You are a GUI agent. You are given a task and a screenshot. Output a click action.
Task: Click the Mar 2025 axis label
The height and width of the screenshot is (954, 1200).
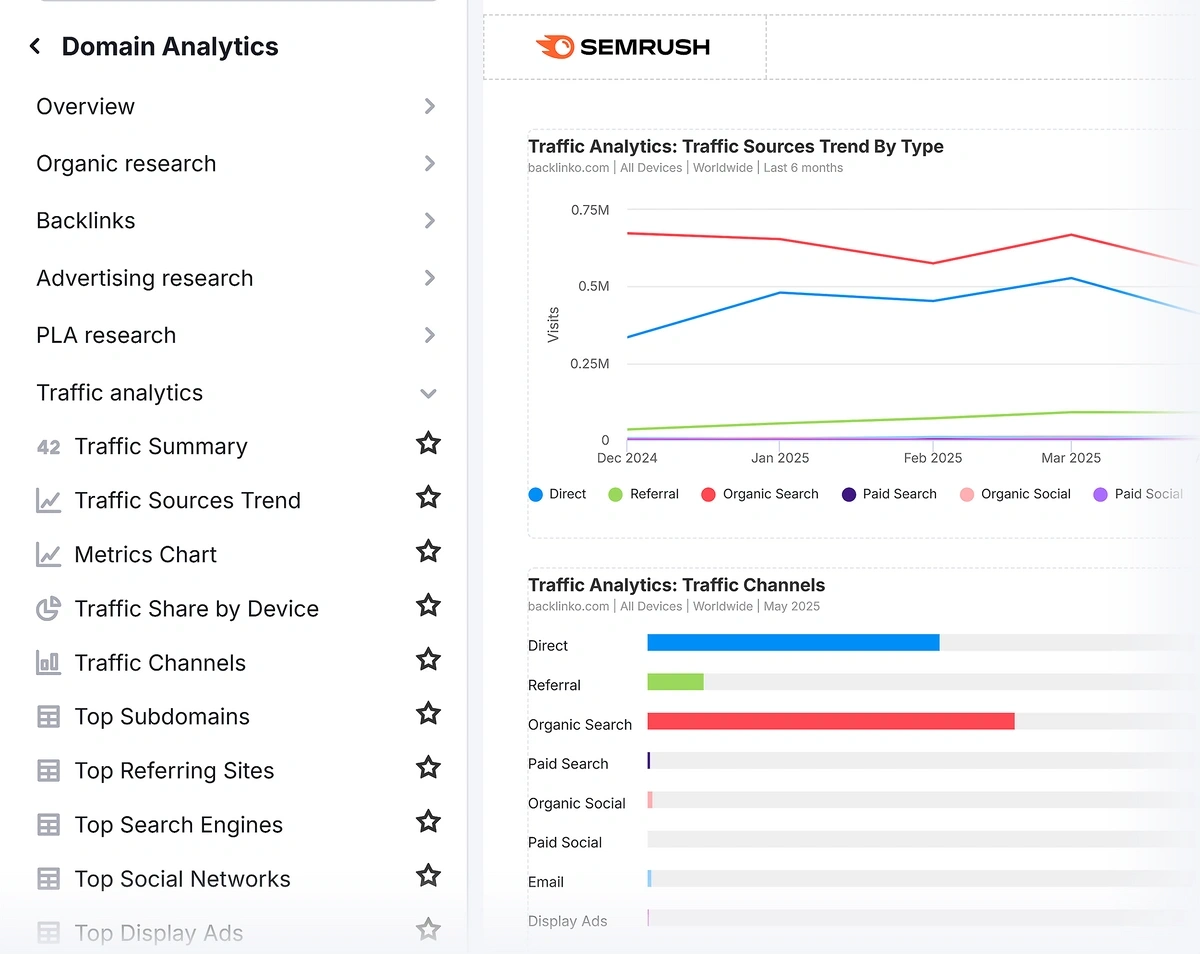click(x=1071, y=458)
